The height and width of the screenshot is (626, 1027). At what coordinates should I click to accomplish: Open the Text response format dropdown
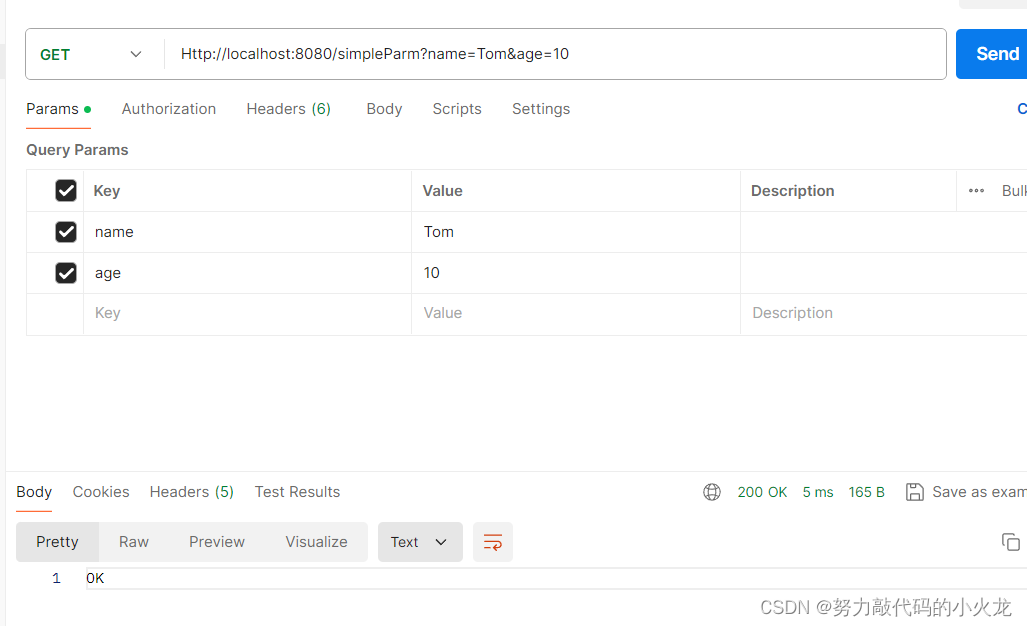click(419, 541)
